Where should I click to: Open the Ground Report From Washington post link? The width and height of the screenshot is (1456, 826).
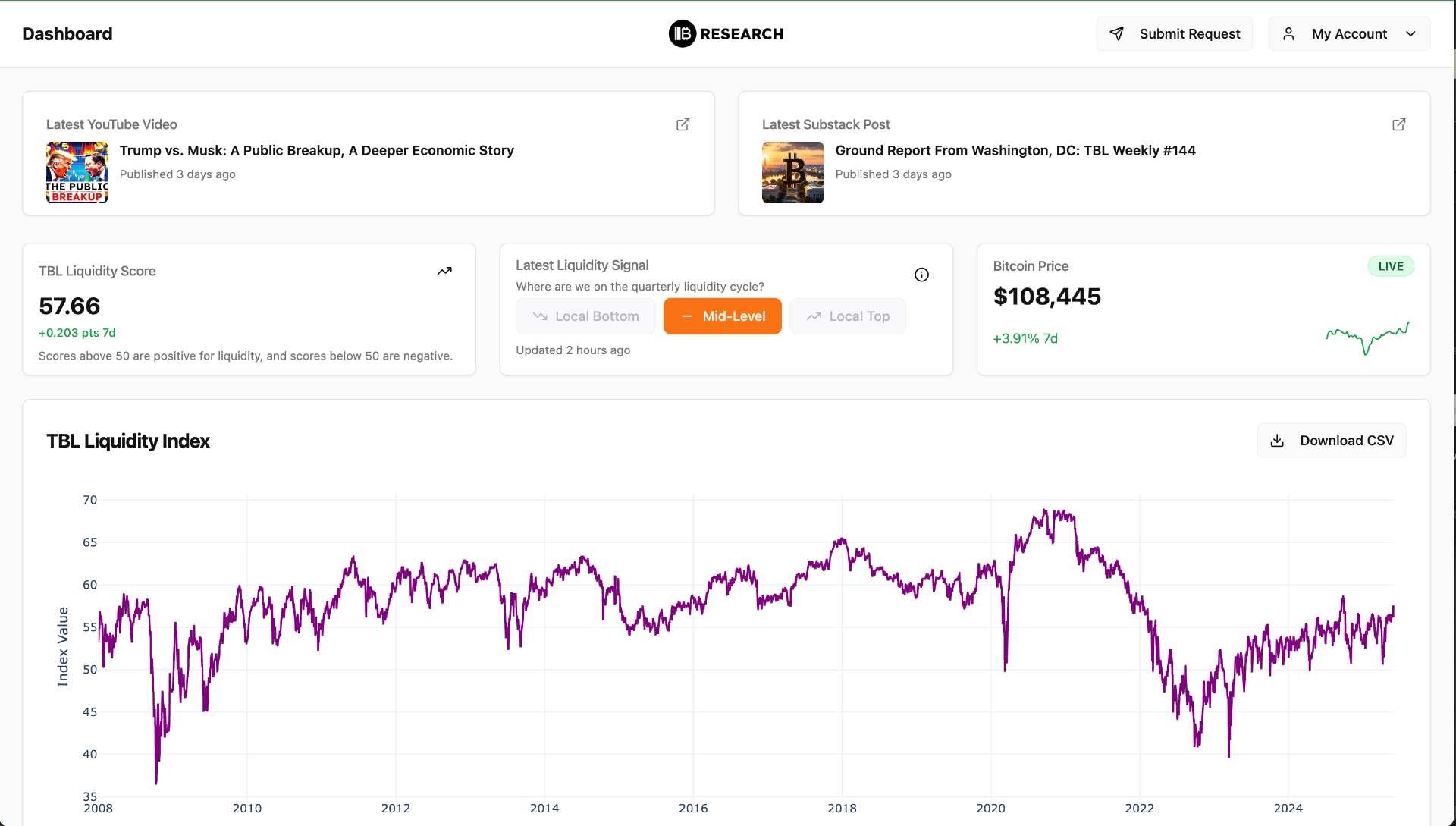point(1015,151)
